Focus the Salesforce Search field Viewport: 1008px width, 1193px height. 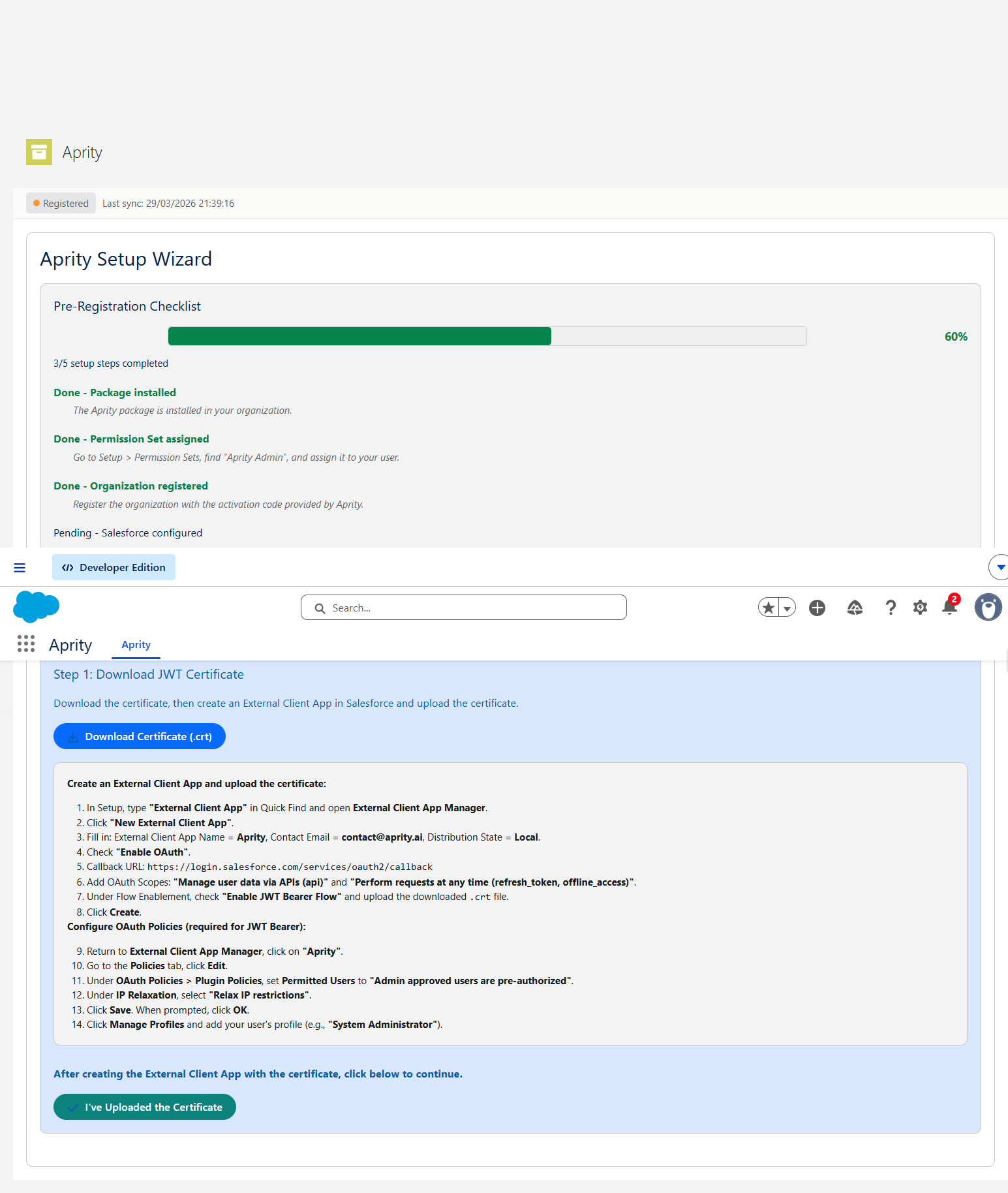(x=464, y=608)
